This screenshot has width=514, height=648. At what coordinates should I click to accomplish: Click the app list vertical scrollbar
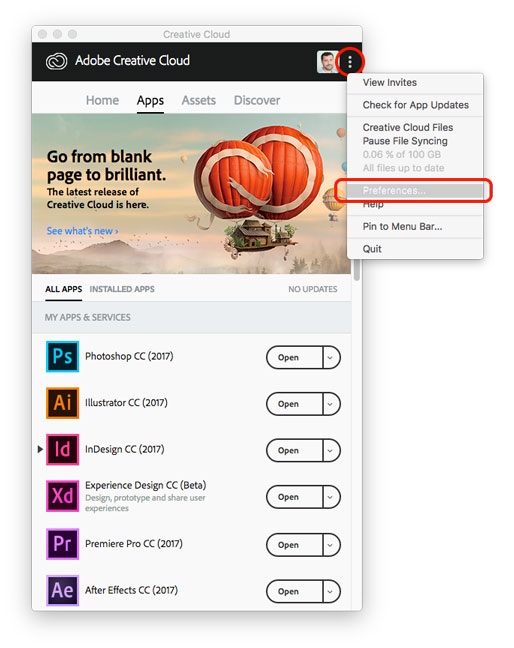(x=357, y=270)
